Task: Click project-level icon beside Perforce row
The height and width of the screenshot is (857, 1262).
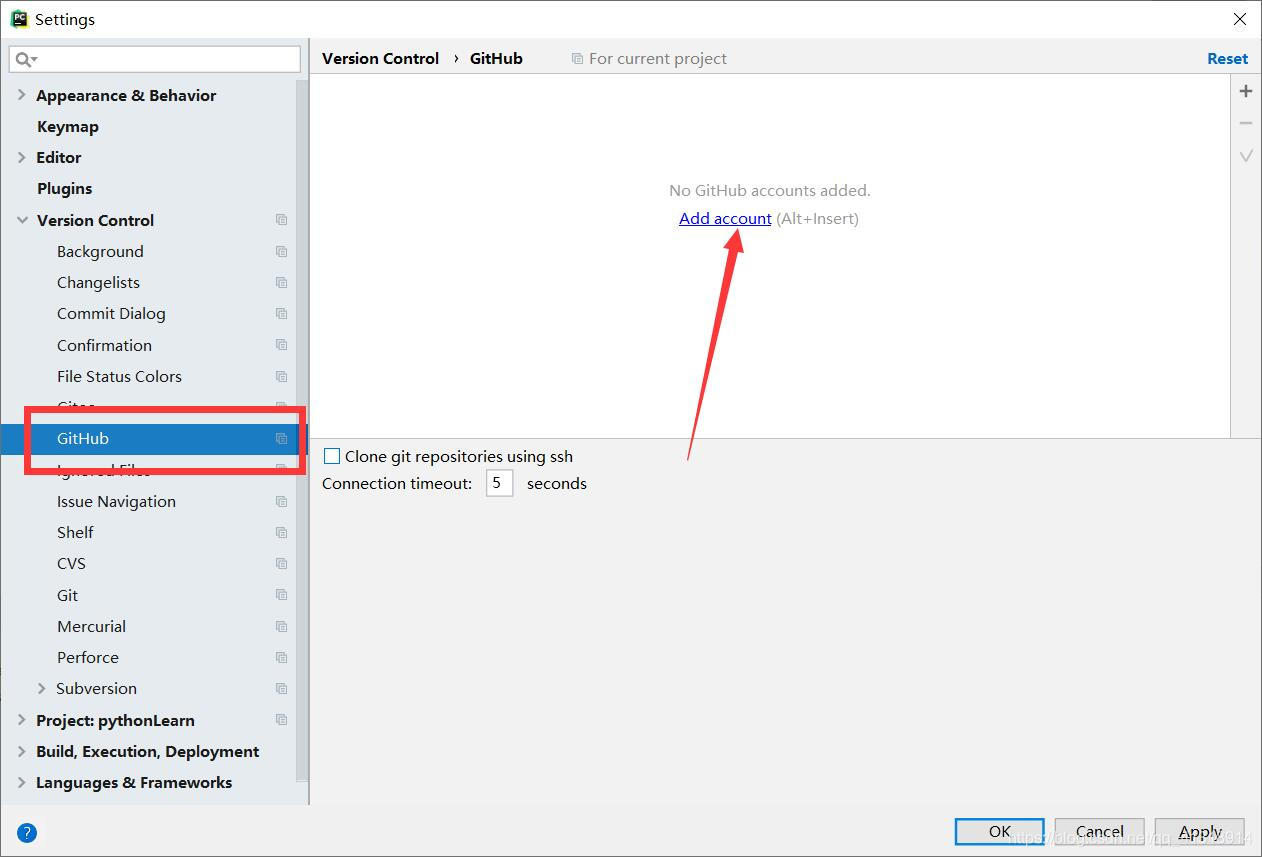Action: pos(282,658)
